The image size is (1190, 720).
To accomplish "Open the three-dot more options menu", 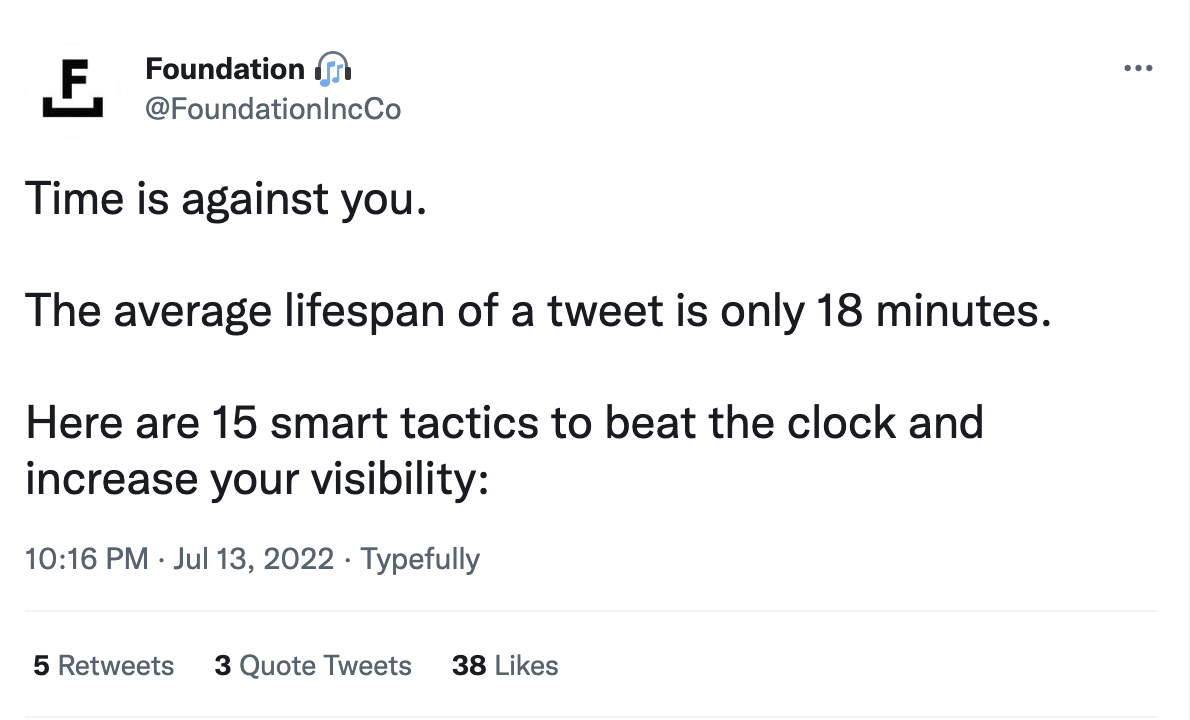I will pos(1138,69).
